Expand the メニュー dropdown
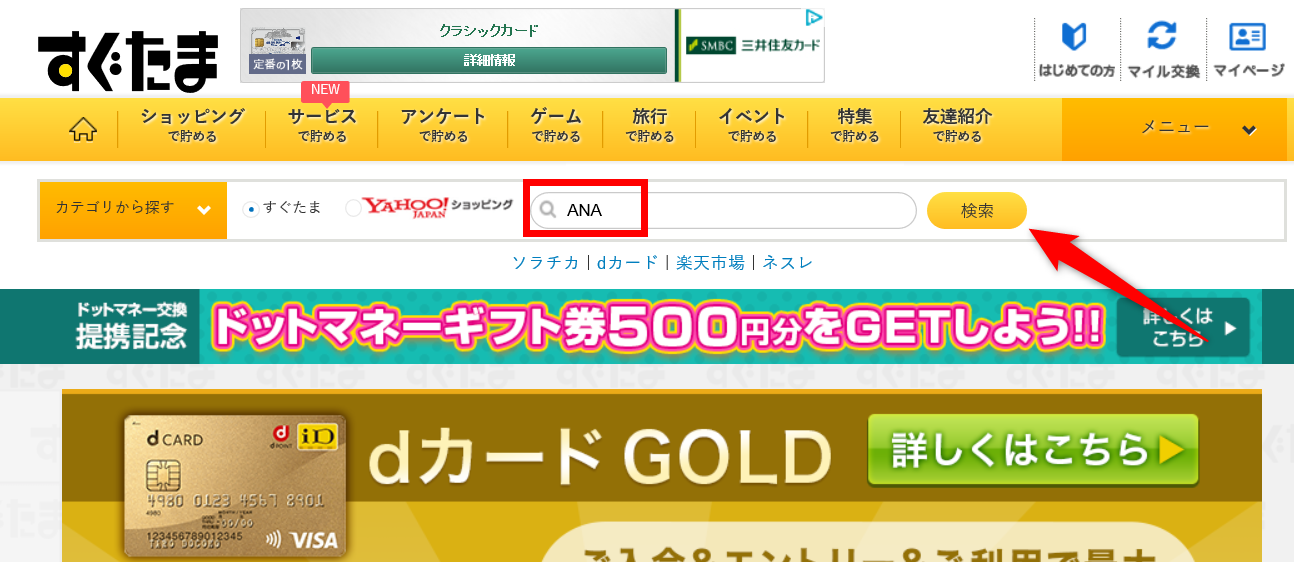Screen dimensions: 1294x562 (x=1176, y=129)
